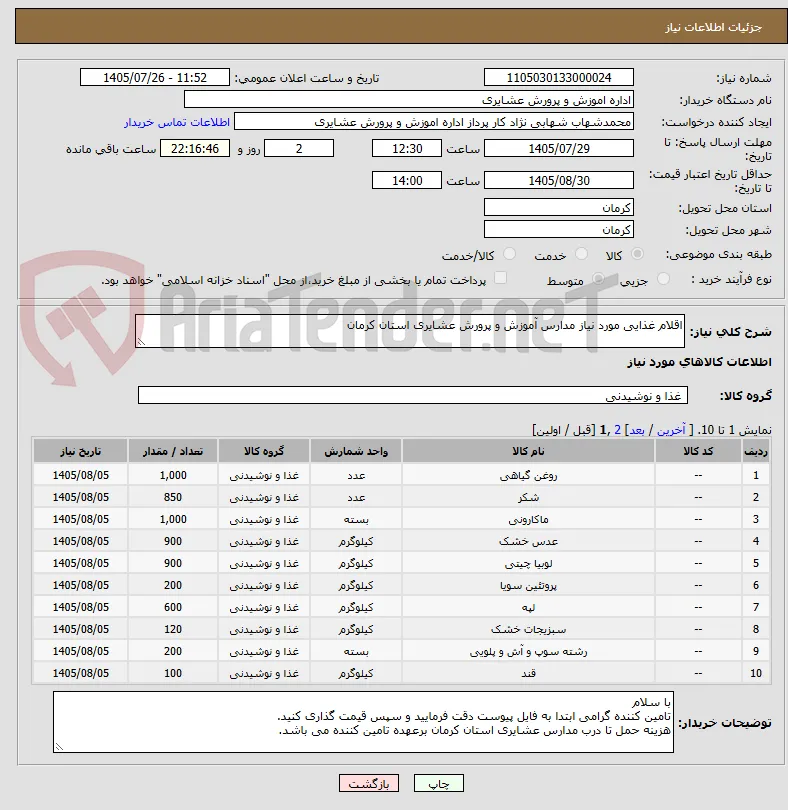Click the توضیحات خریدار notes textarea

(x=363, y=722)
